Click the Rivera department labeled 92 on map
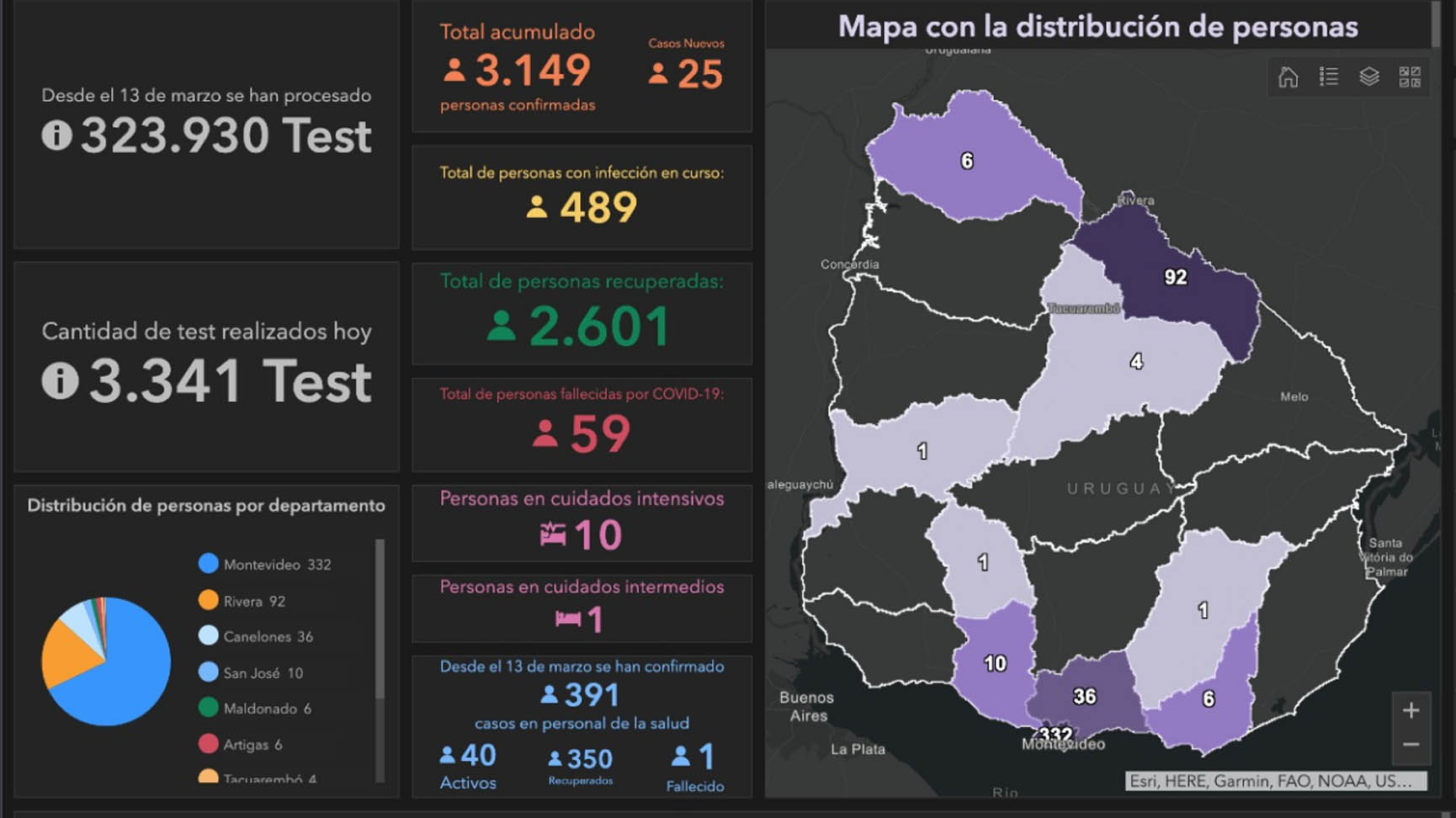This screenshot has width=1456, height=818. 1175,278
